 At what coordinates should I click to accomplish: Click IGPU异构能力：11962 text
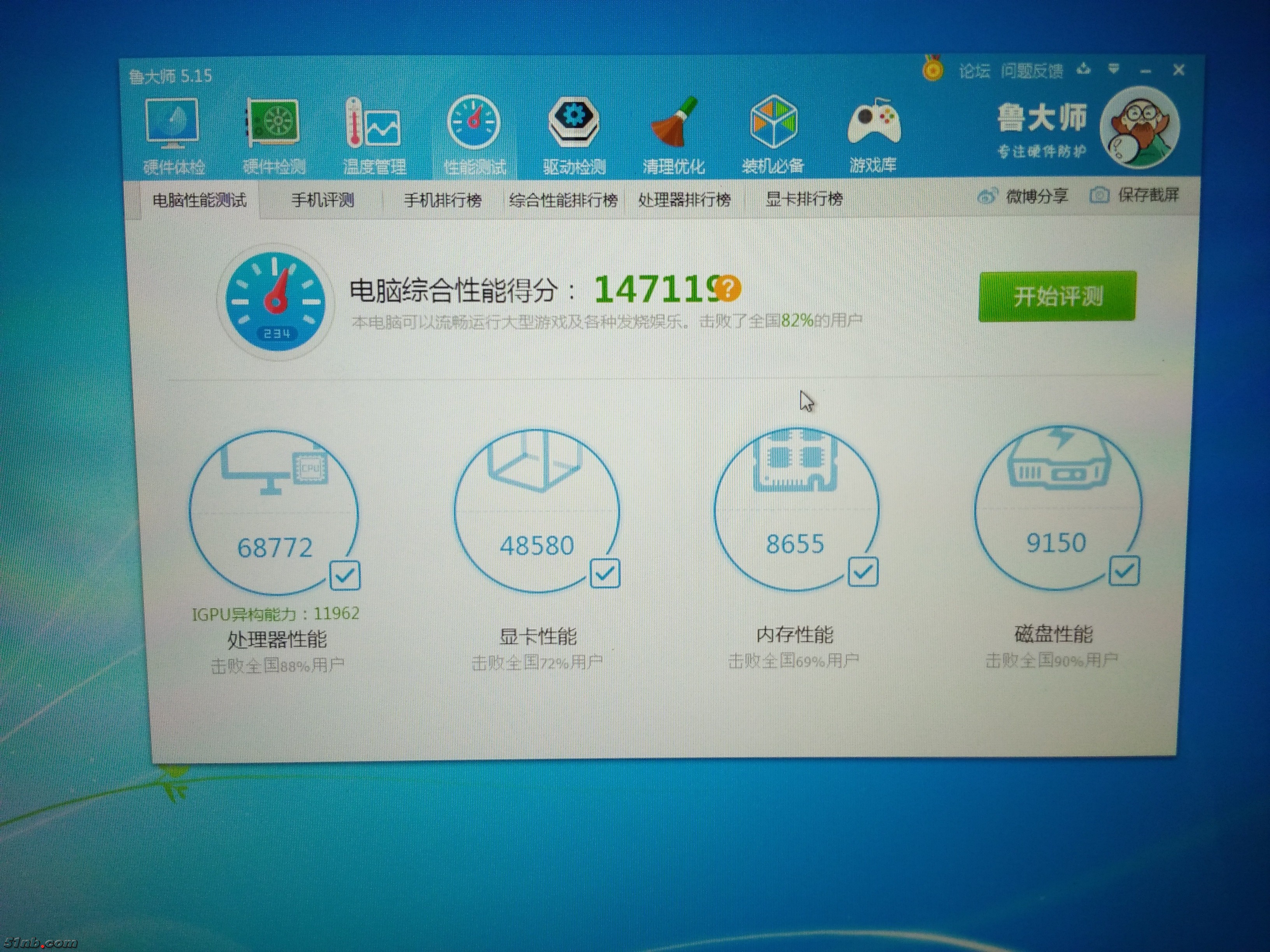pyautogui.click(x=275, y=614)
